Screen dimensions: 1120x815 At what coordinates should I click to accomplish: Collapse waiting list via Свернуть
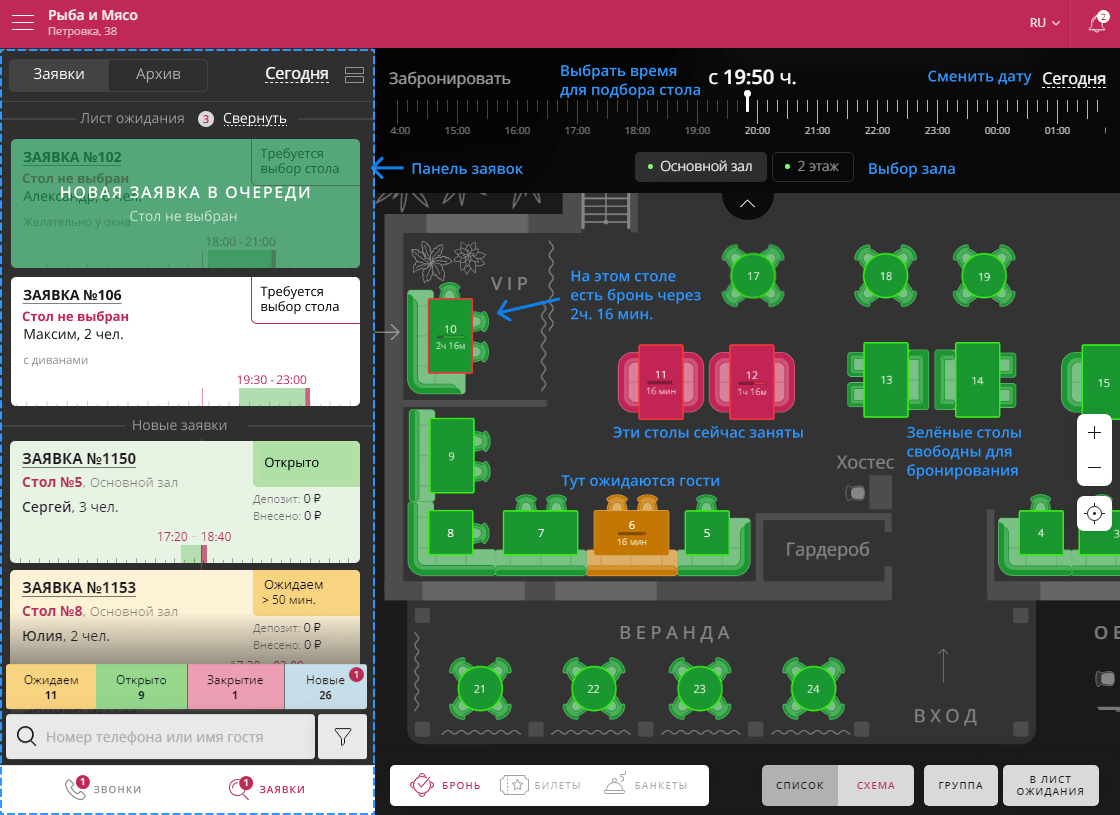(255, 119)
